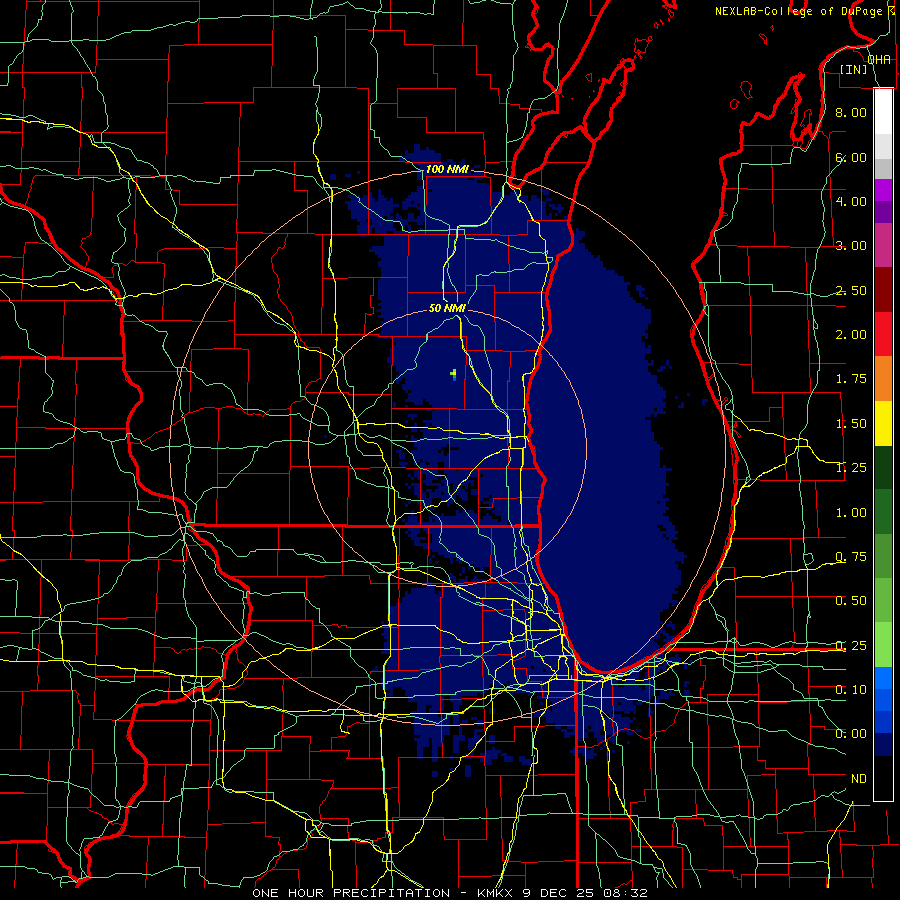Click the 4.00 legend value
Screen dimensions: 900x900
pyautogui.click(x=851, y=201)
